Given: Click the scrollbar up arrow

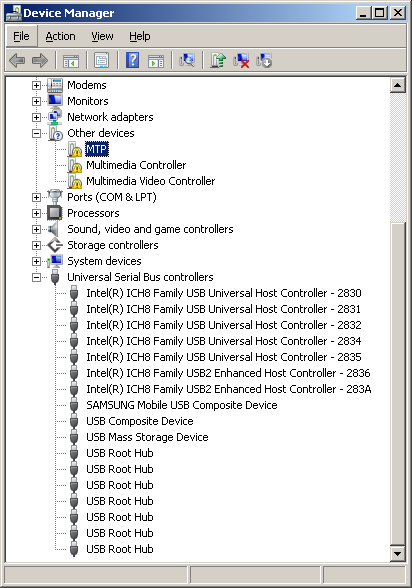Looking at the screenshot, I should click(x=397, y=86).
